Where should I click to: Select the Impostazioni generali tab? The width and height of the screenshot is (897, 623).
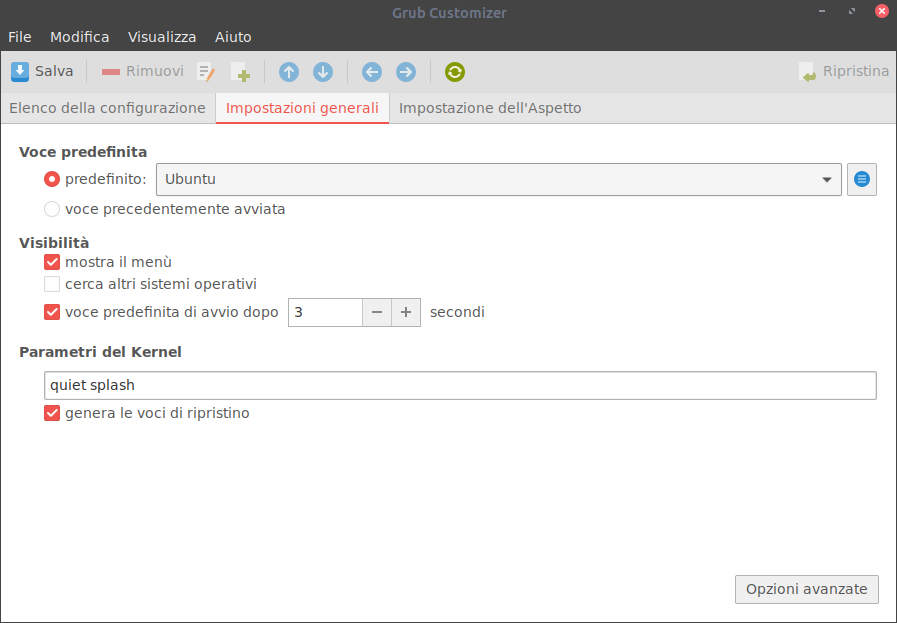click(x=302, y=108)
